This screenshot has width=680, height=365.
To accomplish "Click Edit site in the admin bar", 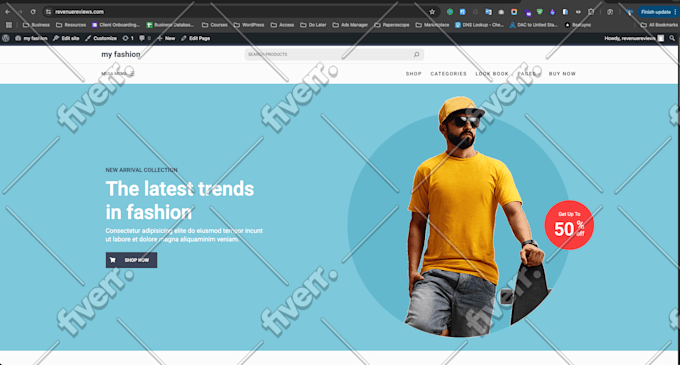I will point(66,38).
